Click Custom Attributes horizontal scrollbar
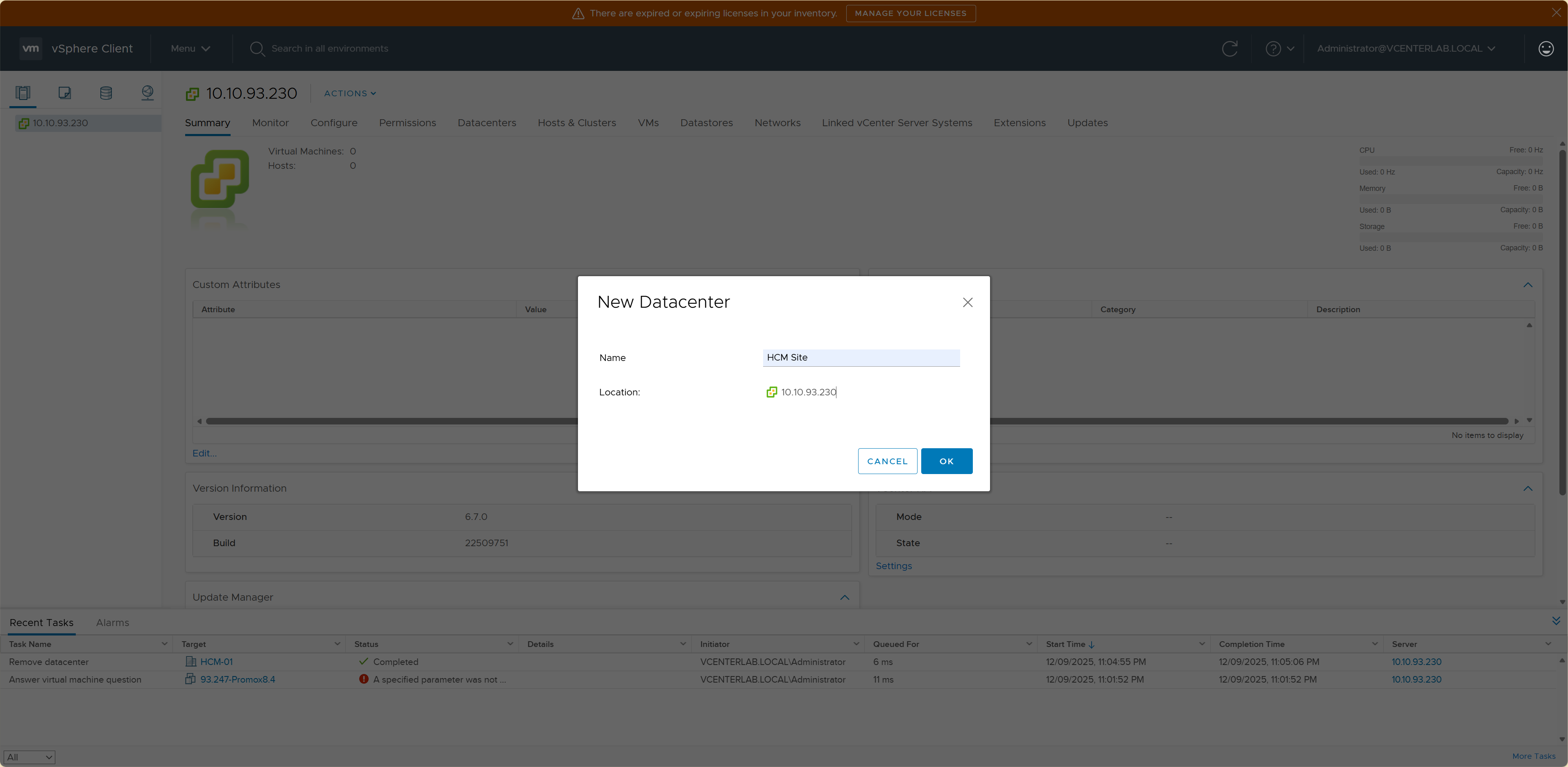Image resolution: width=1568 pixels, height=767 pixels. click(x=390, y=421)
